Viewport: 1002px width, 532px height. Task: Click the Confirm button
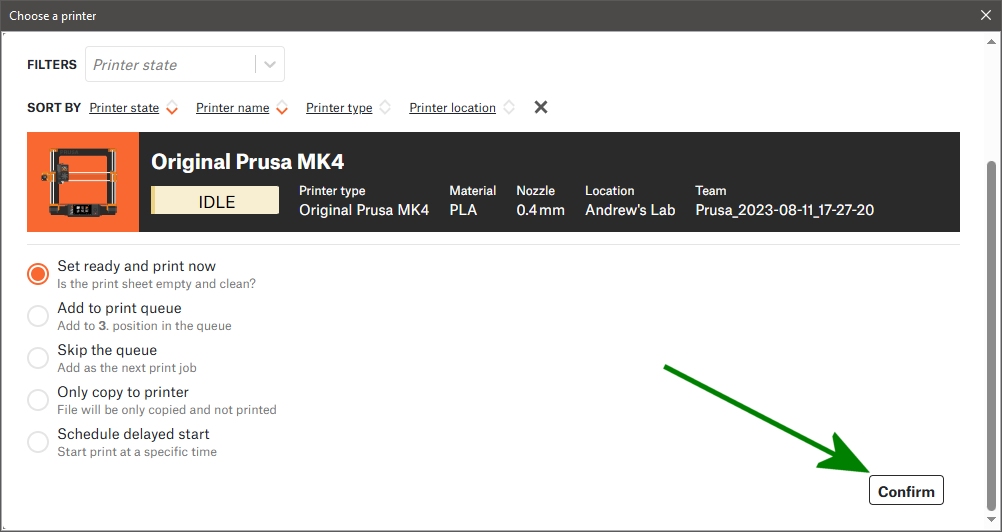(906, 490)
